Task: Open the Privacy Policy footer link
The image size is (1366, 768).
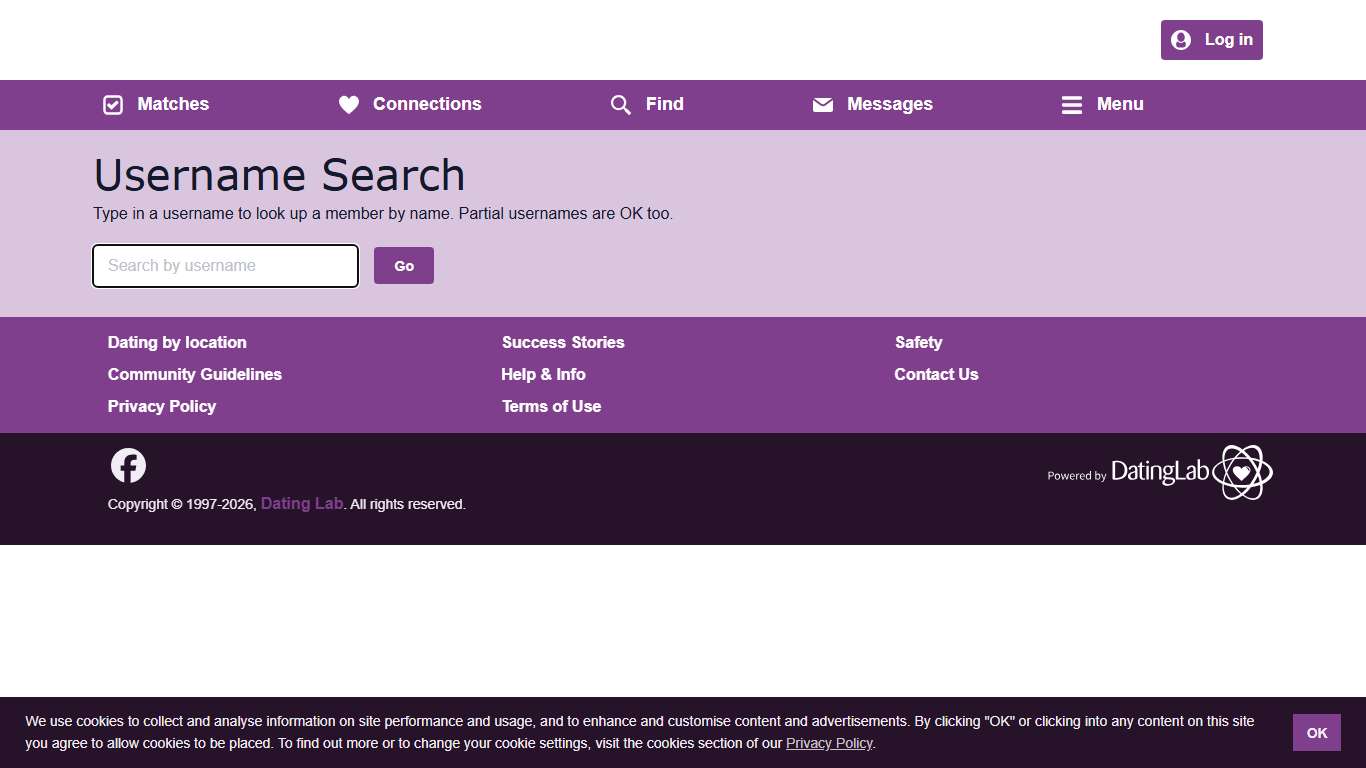Action: pos(161,406)
